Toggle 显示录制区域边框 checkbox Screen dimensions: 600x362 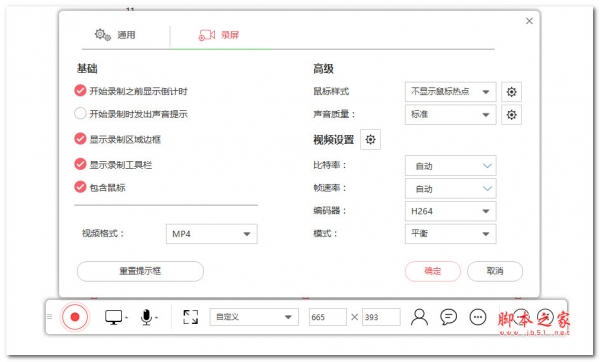[80, 139]
